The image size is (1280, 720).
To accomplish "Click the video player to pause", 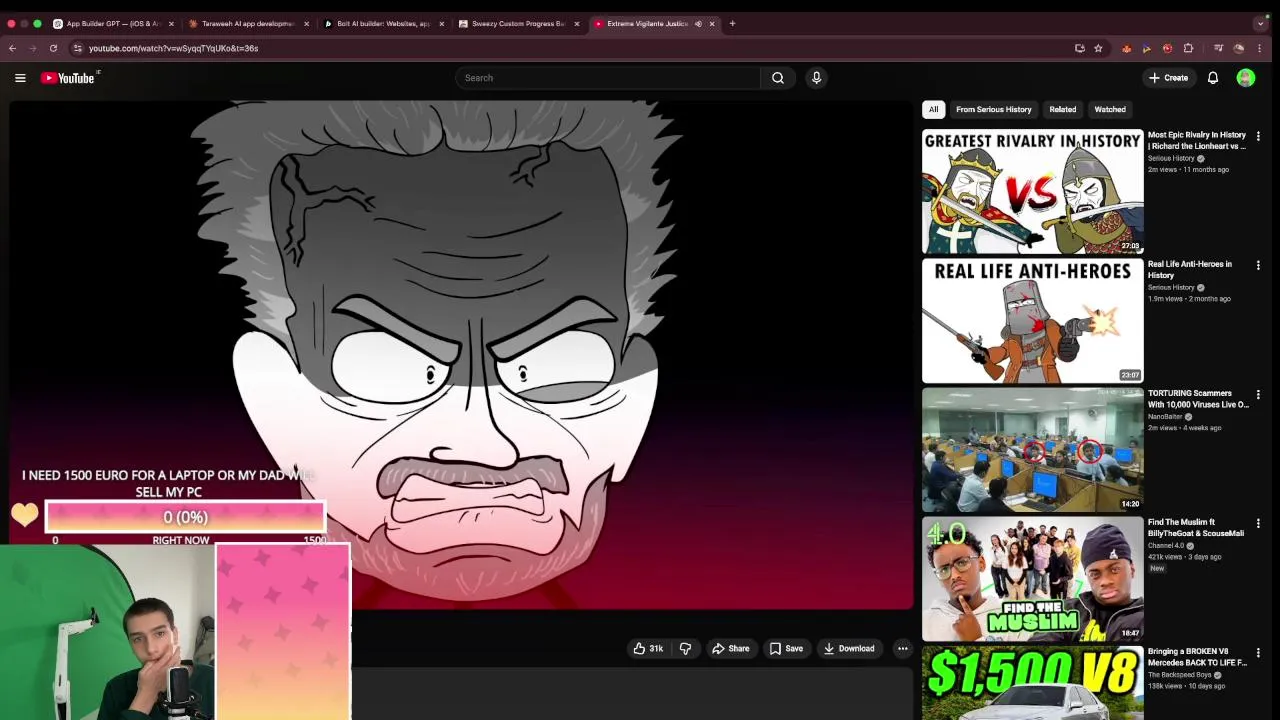I will click(x=460, y=355).
